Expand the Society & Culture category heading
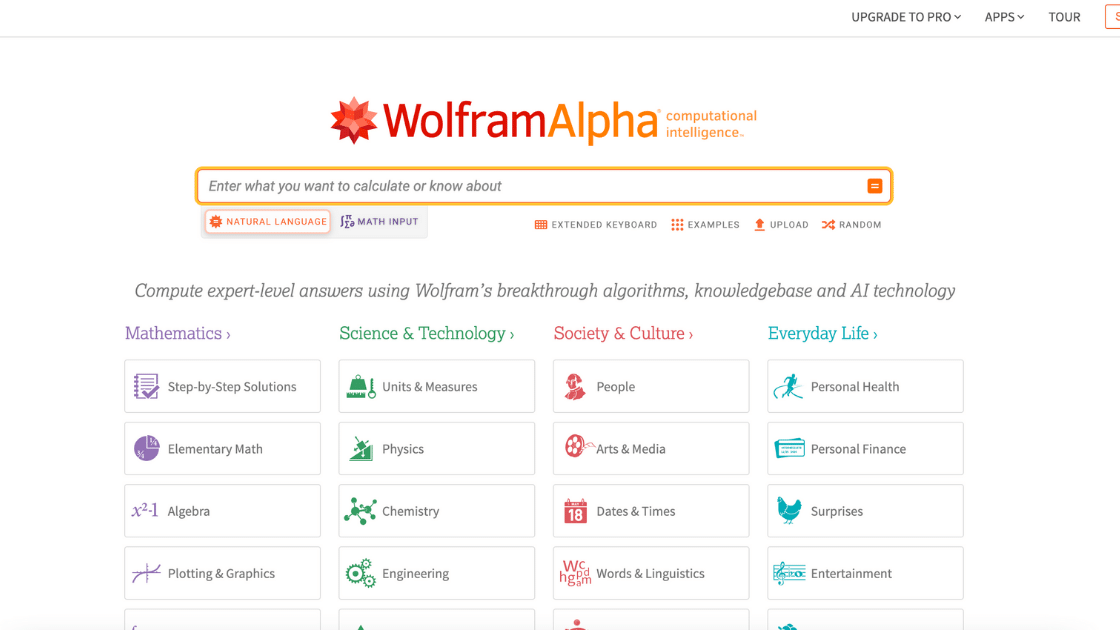This screenshot has height=630, width=1120. [x=623, y=334]
